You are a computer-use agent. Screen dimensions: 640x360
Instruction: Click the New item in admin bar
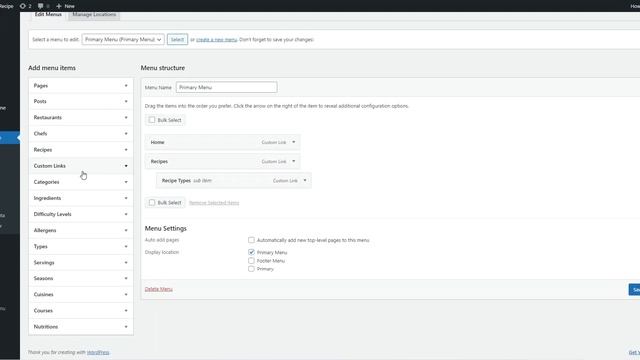tap(65, 6)
